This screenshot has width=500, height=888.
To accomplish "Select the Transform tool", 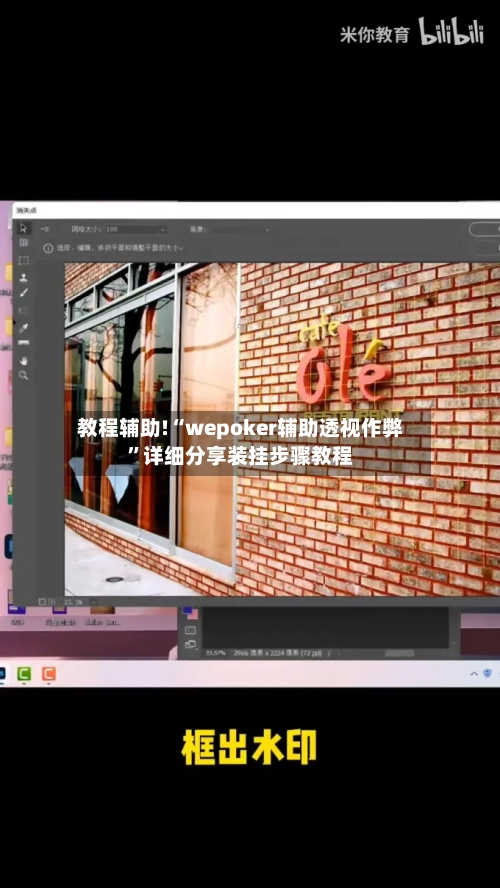I will (24, 310).
